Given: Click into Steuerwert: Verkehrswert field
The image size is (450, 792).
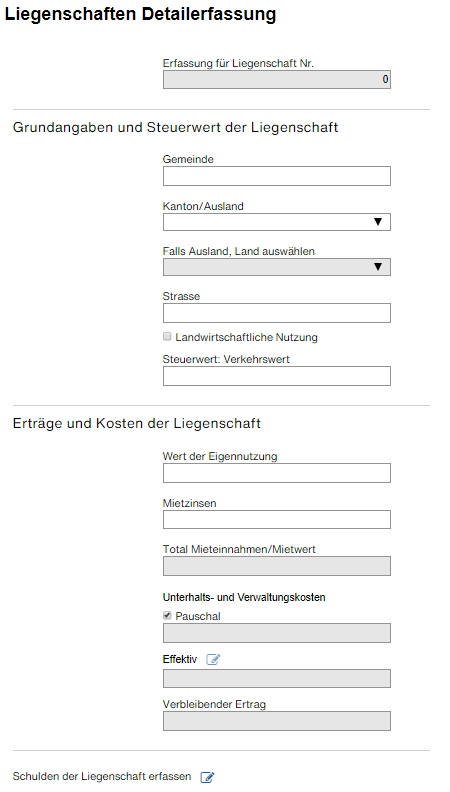Looking at the screenshot, I should click(x=277, y=376).
